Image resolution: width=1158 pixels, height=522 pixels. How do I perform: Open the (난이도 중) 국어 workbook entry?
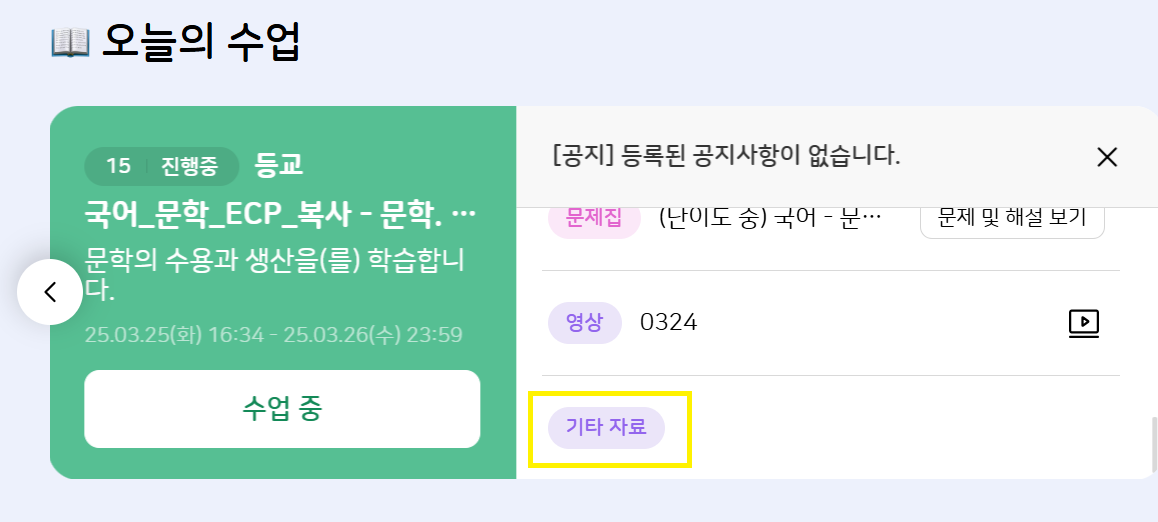tap(770, 217)
